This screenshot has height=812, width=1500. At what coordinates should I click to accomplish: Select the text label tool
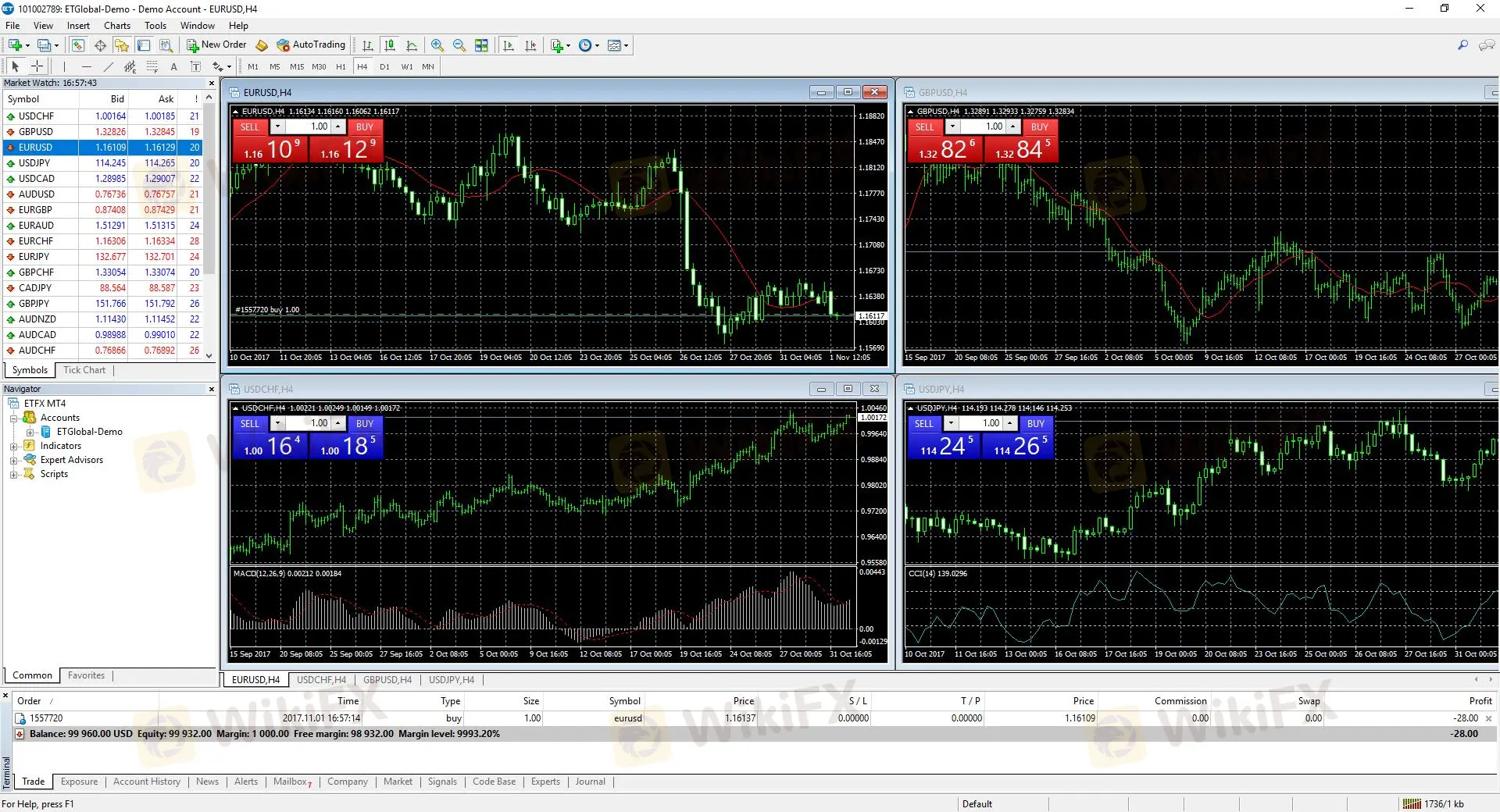tap(173, 66)
